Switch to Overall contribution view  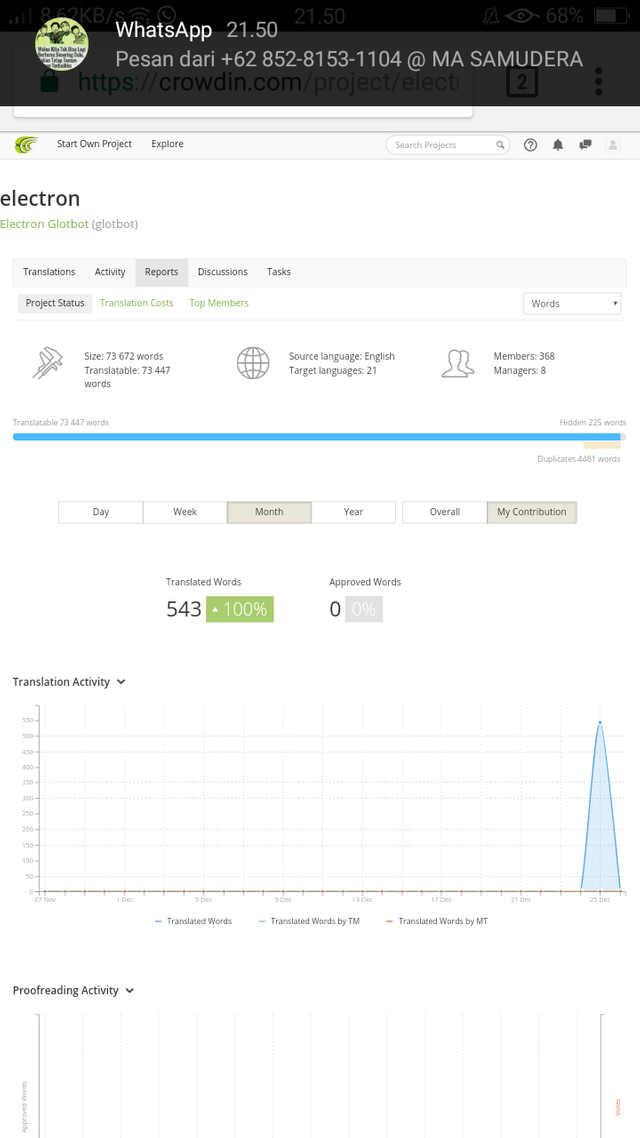click(445, 512)
